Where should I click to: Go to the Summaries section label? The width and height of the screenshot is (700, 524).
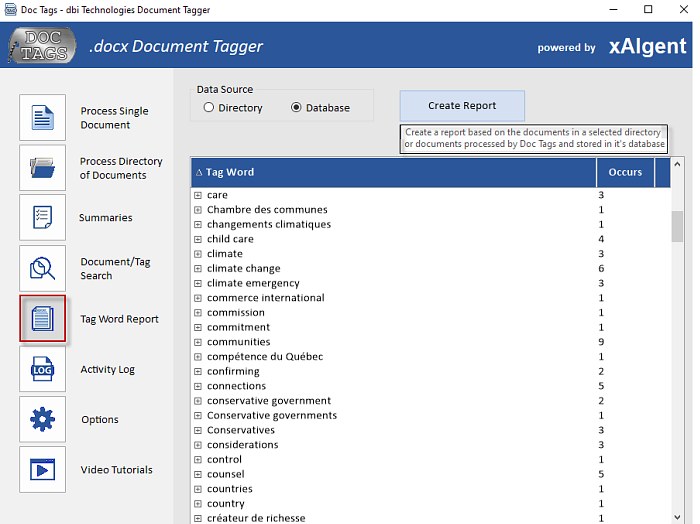(x=106, y=218)
